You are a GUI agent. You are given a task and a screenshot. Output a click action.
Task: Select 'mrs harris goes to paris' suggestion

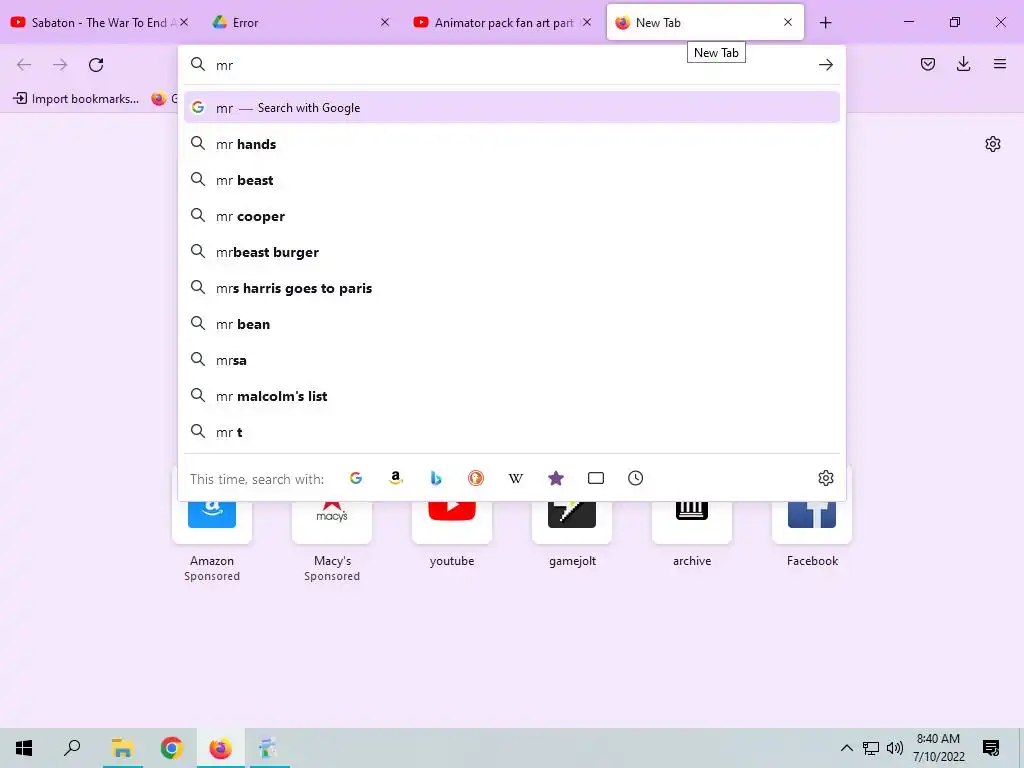tap(512, 287)
